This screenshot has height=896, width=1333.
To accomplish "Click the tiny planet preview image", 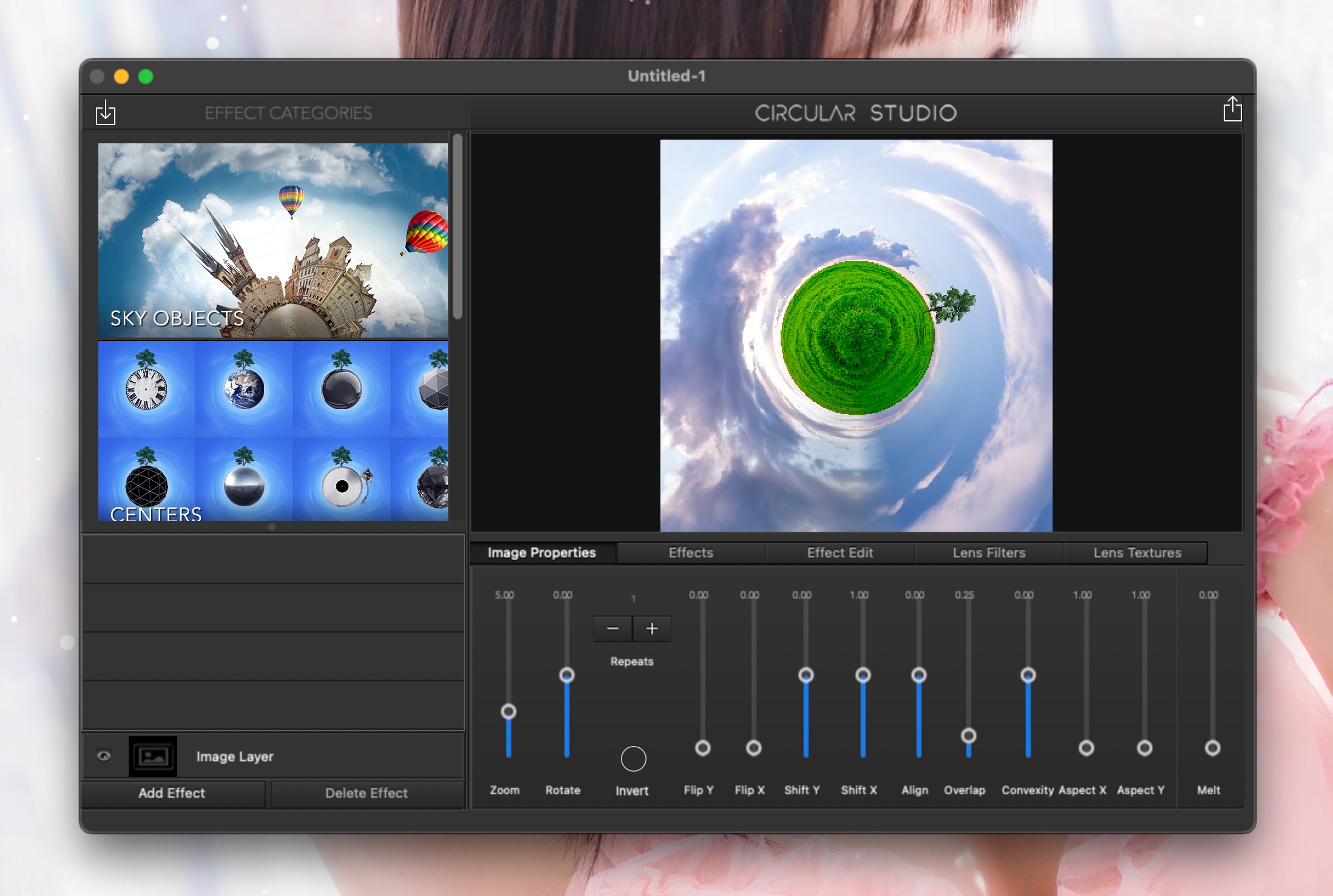I will [x=856, y=335].
